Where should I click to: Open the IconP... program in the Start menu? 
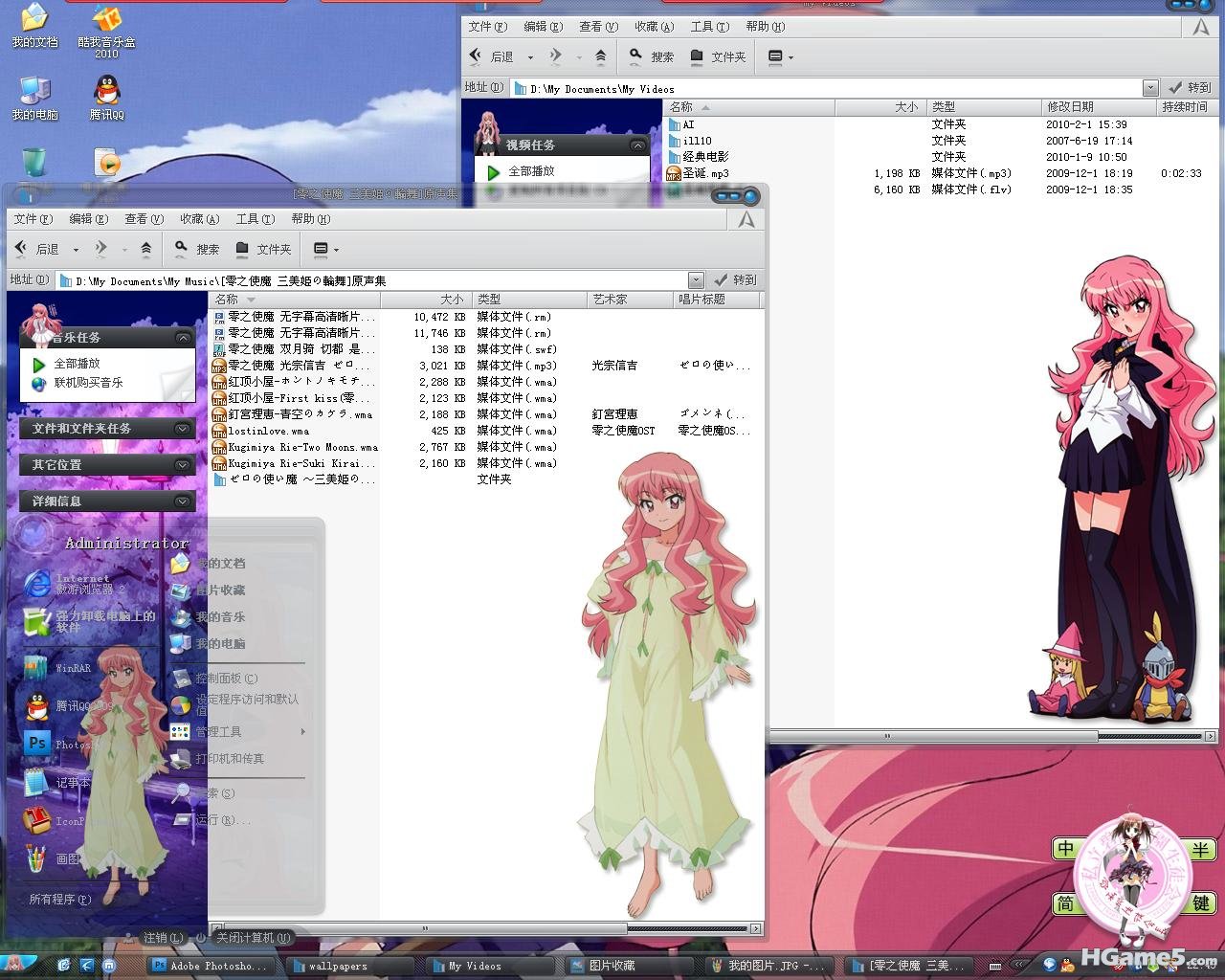(x=57, y=820)
